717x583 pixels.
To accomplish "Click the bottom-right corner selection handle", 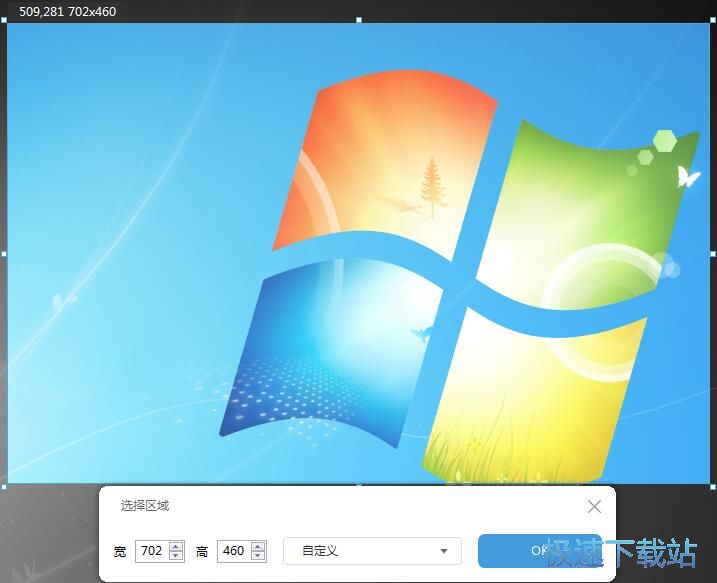I will [x=713, y=487].
